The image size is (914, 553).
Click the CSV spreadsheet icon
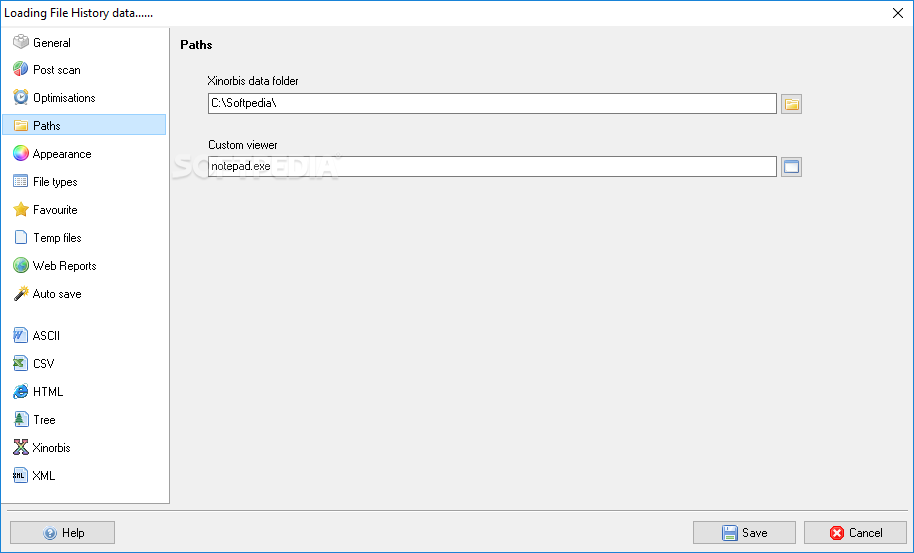click(21, 363)
